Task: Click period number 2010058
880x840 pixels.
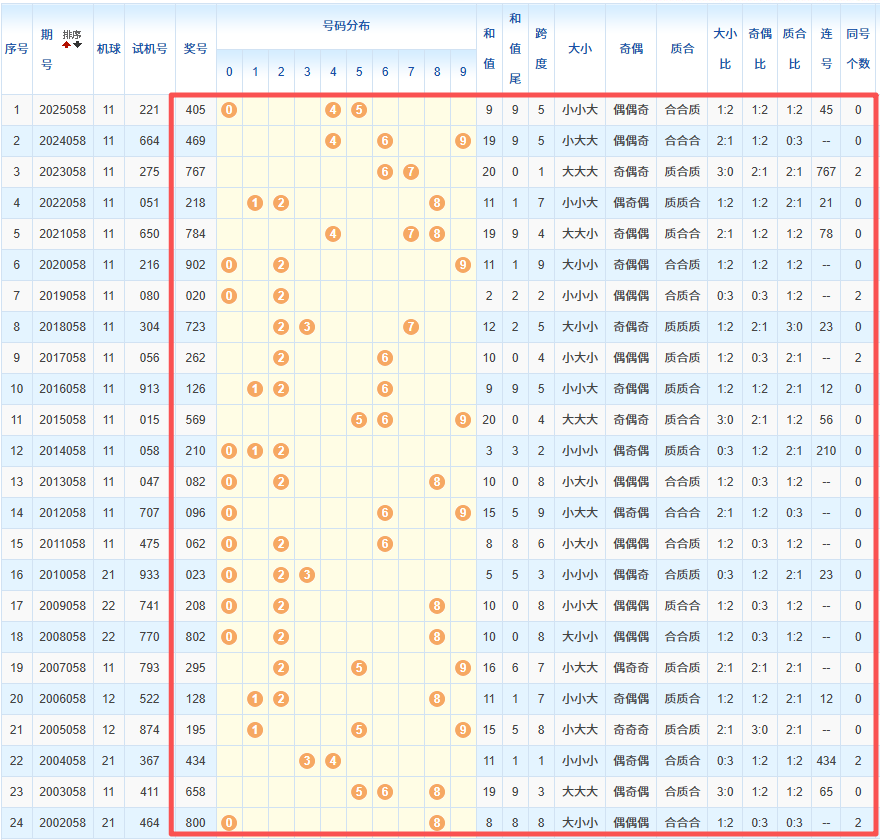Action: tap(62, 575)
